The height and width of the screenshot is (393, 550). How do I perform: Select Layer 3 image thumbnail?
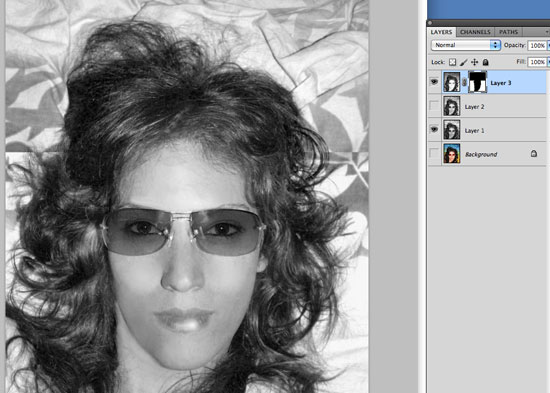pos(451,82)
